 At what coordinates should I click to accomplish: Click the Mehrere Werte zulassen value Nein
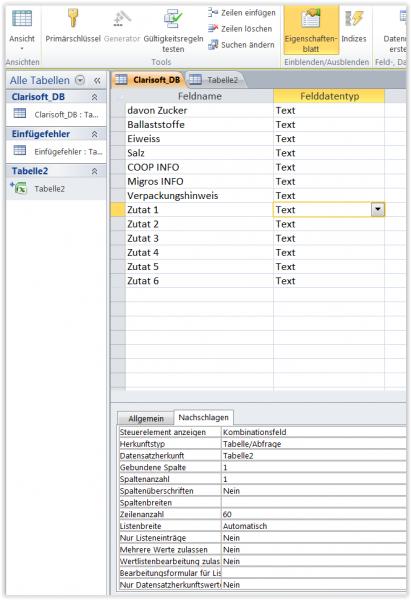pyautogui.click(x=313, y=549)
